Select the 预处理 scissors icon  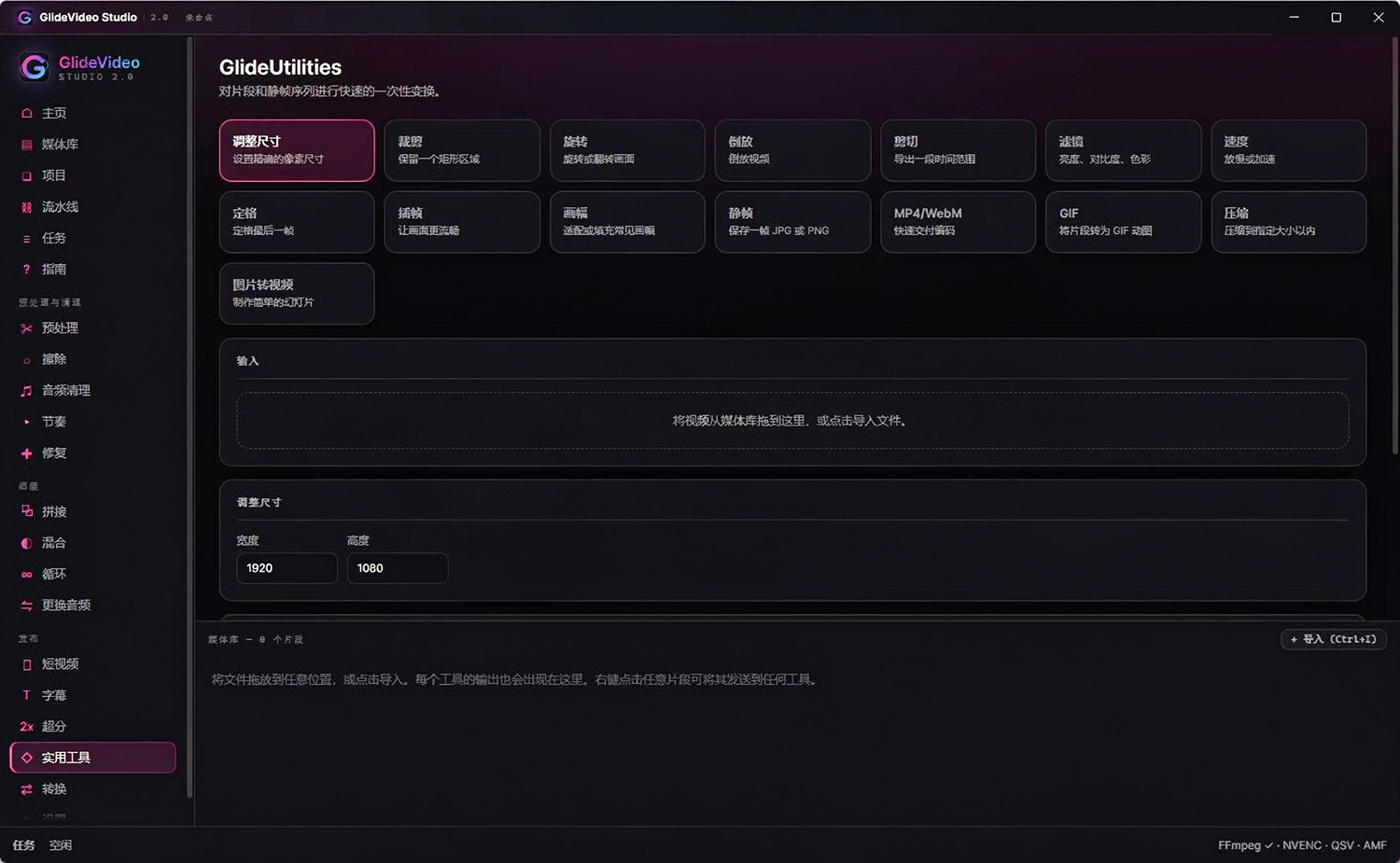click(x=26, y=328)
